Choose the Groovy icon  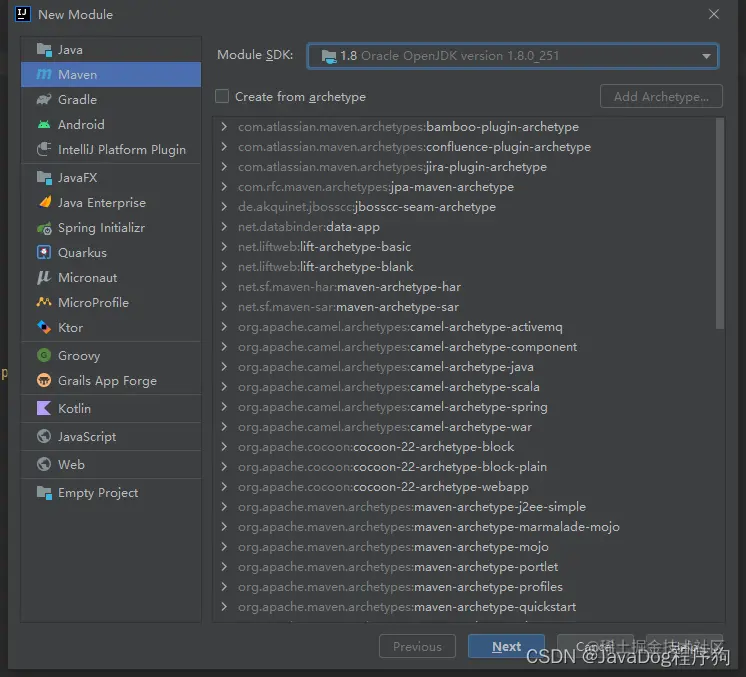coord(44,355)
